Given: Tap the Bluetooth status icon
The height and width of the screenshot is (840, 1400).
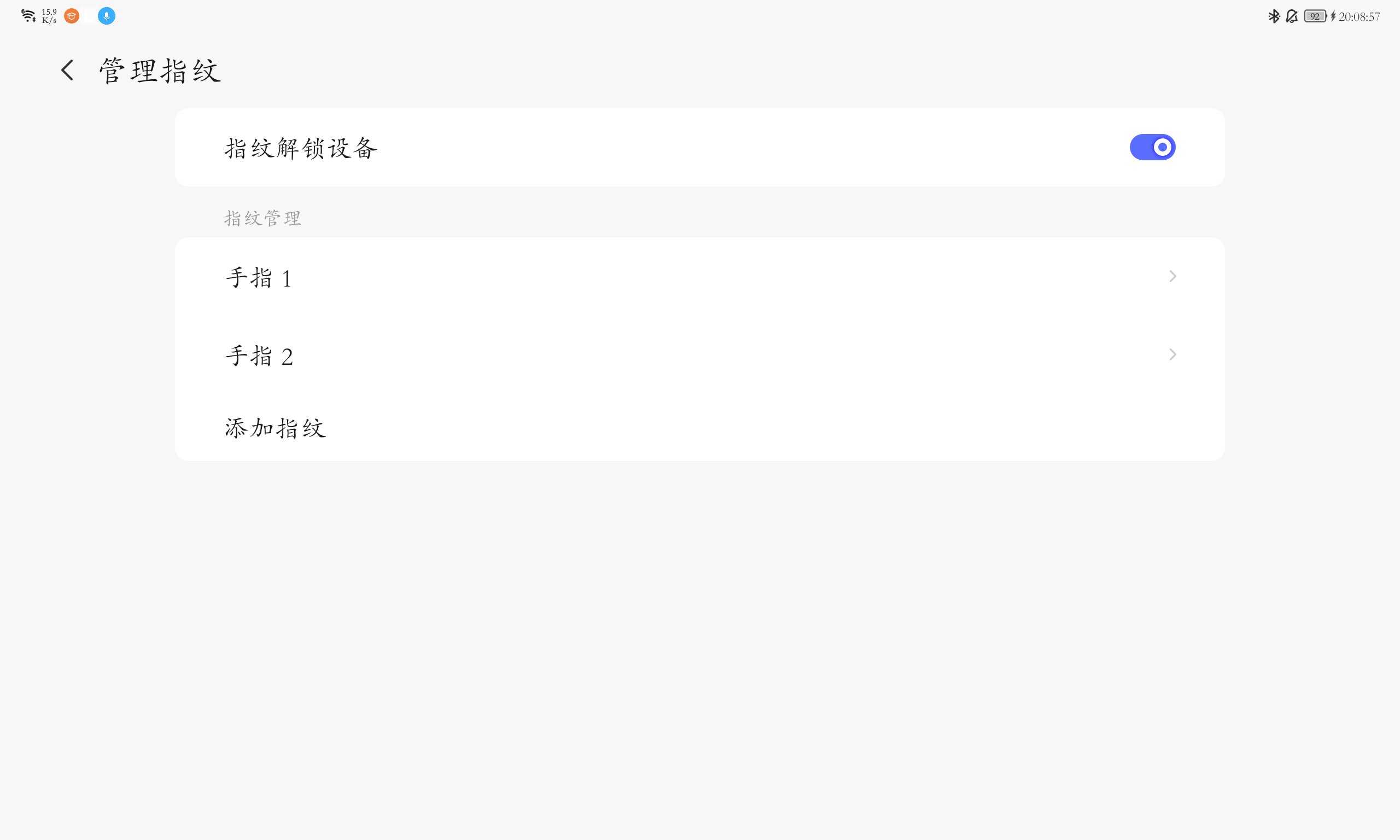Looking at the screenshot, I should (1273, 16).
